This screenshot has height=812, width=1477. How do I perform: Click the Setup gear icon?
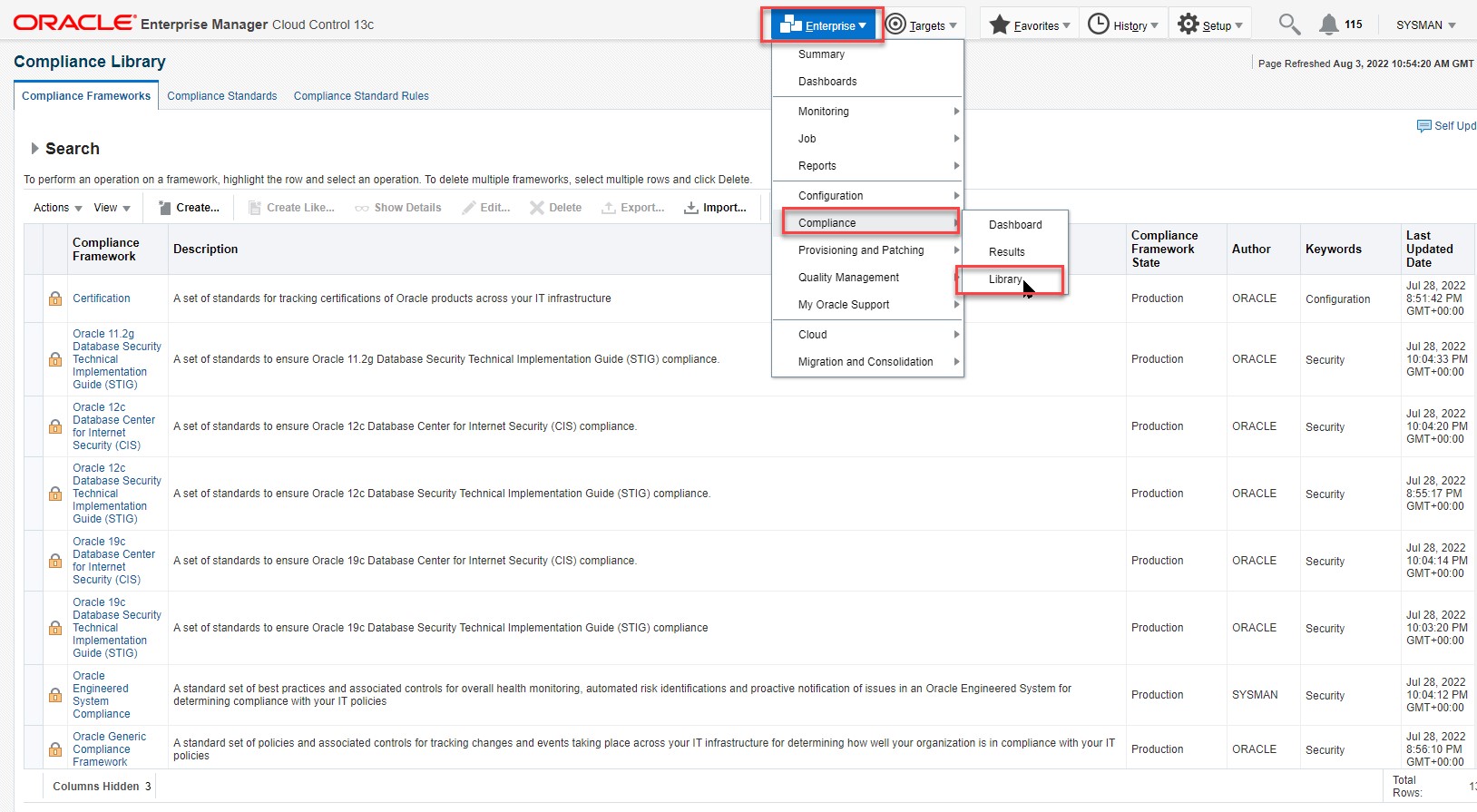(1188, 24)
